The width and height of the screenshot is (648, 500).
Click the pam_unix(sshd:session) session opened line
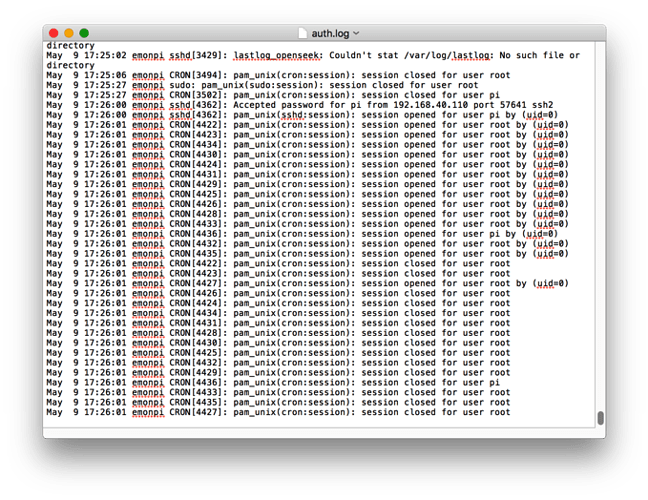(x=302, y=115)
